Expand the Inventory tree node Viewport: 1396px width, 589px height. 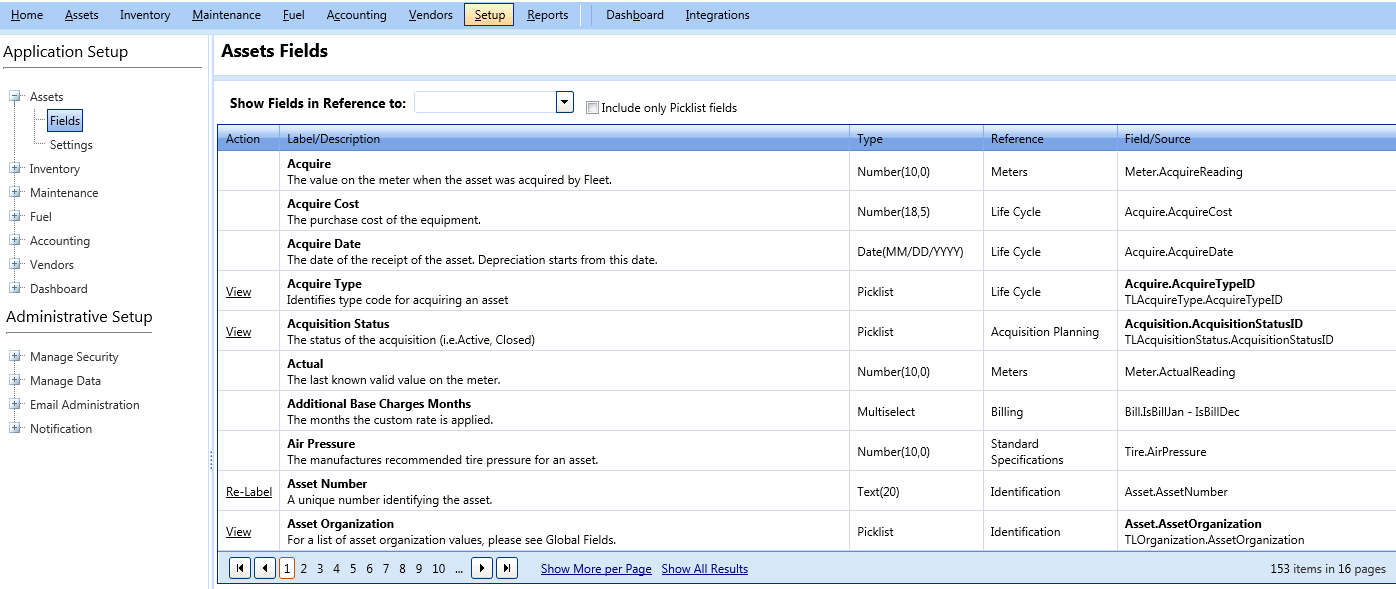(15, 169)
